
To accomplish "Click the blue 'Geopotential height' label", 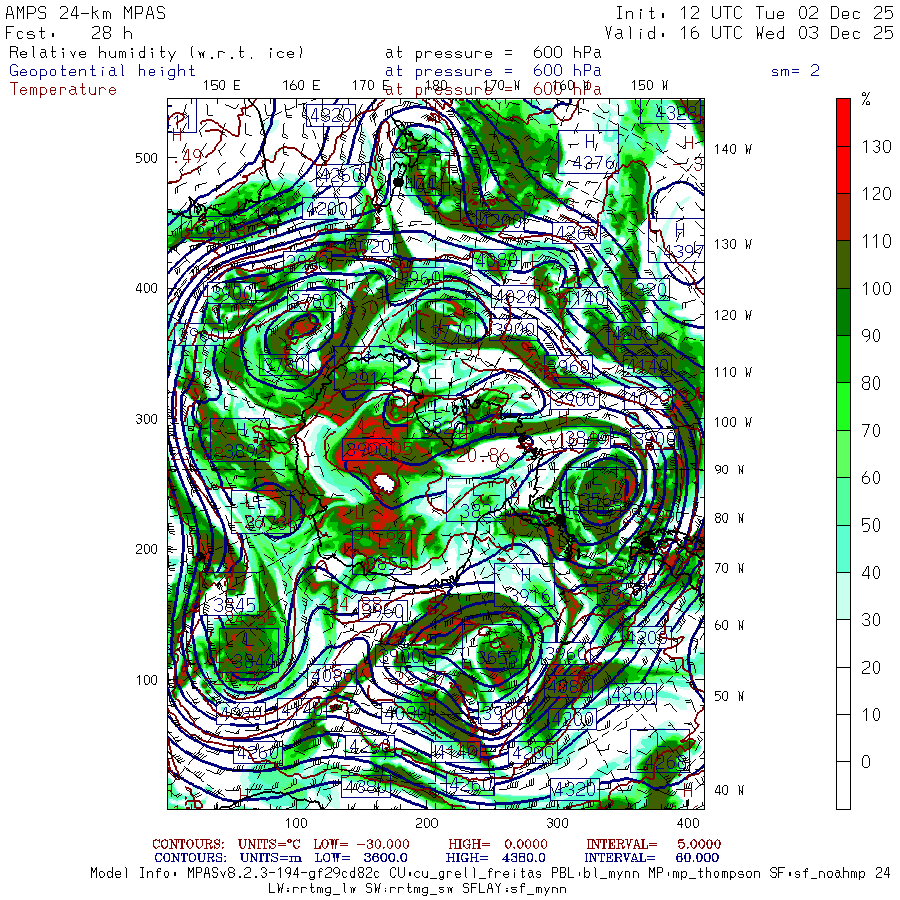I will 102,71.
